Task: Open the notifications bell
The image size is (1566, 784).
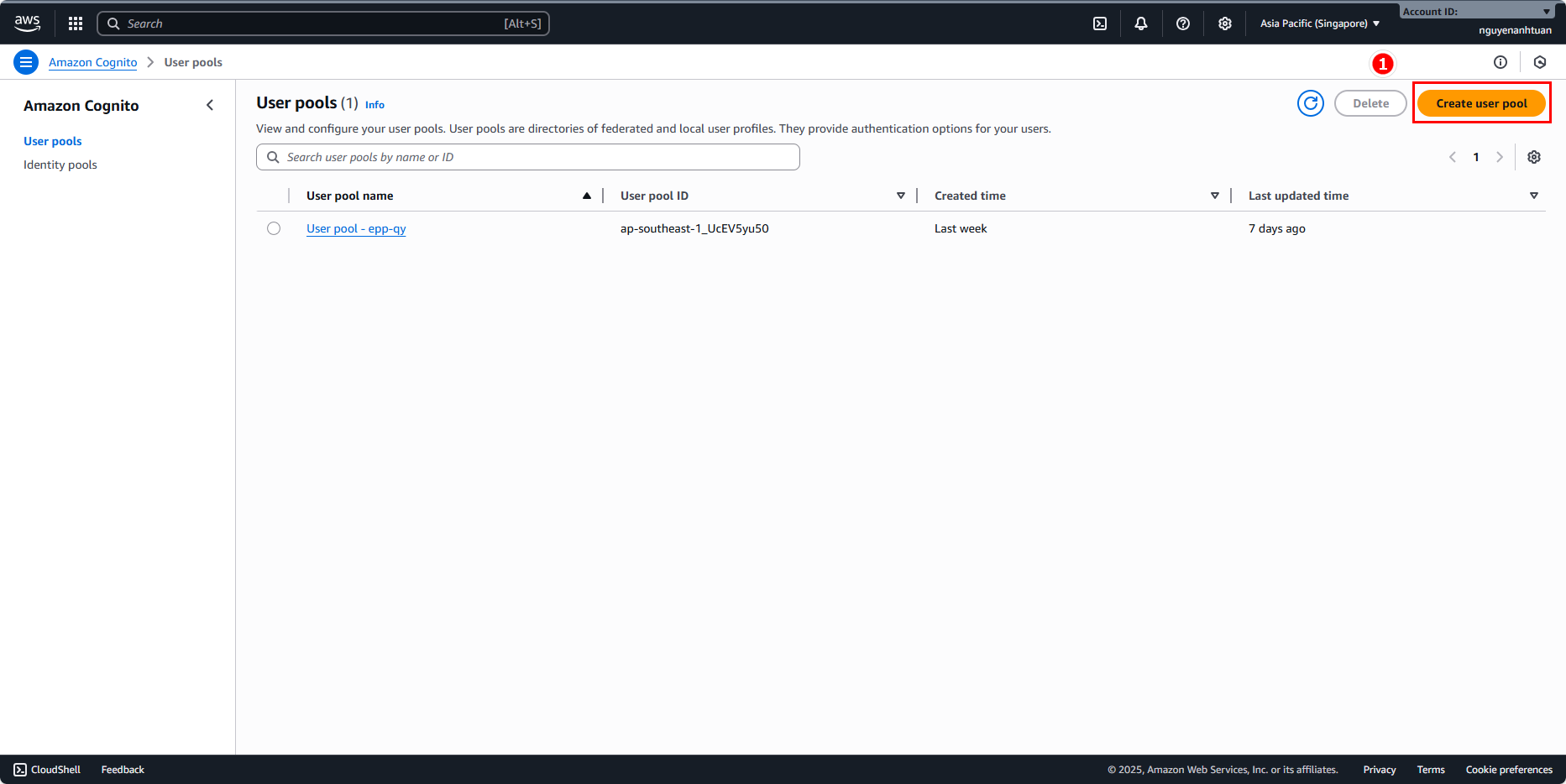Action: (1141, 24)
